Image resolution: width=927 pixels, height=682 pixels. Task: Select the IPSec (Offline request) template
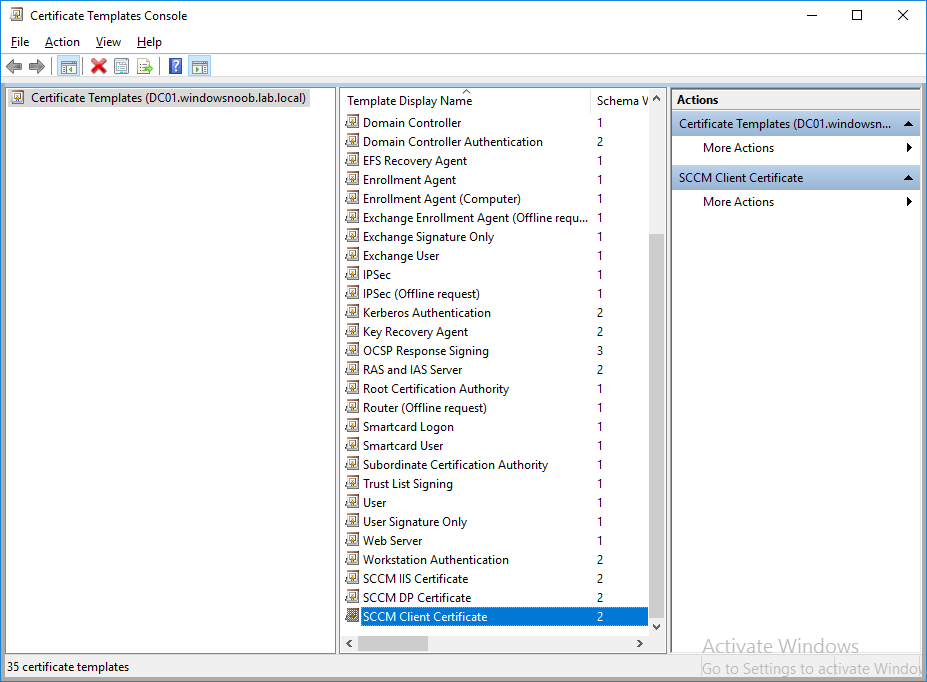(x=421, y=294)
